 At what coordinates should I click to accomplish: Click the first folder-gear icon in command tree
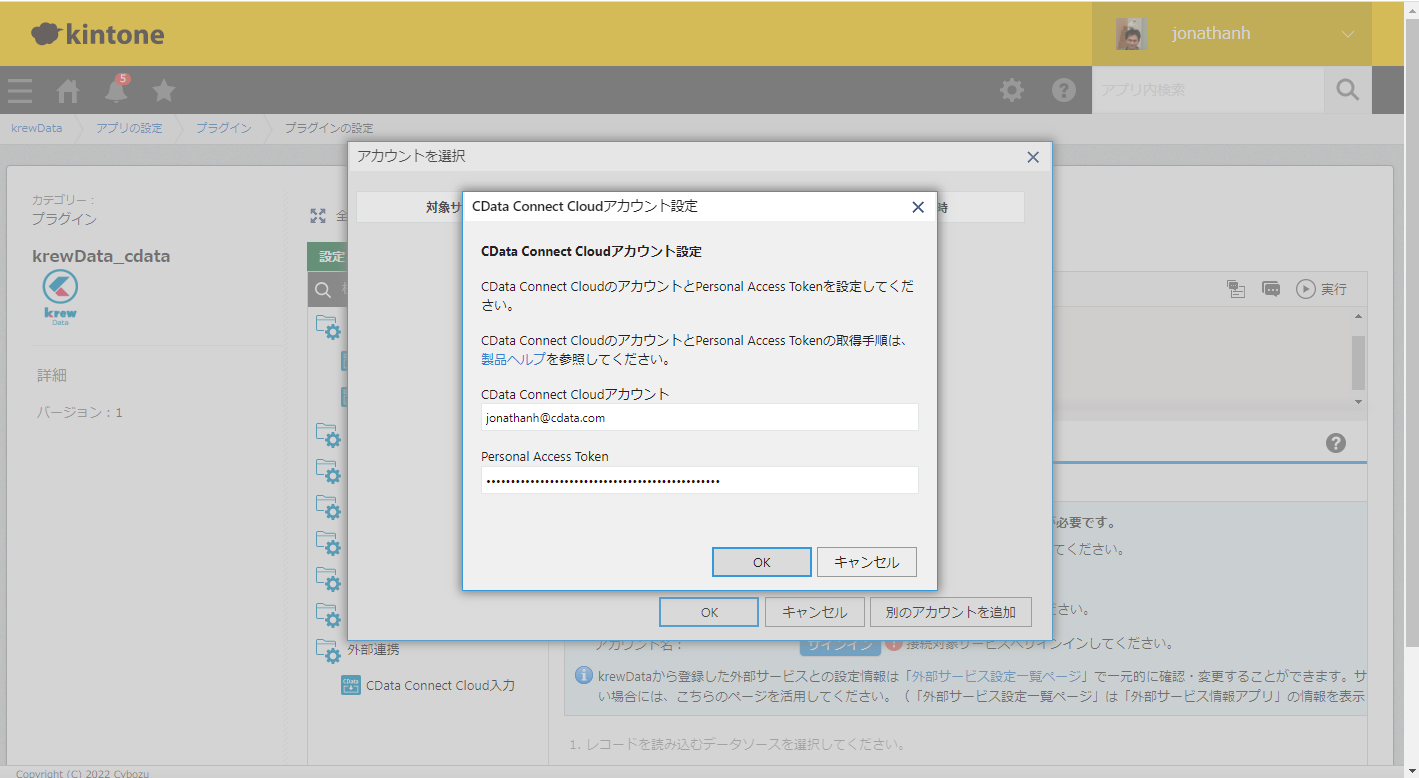tap(329, 327)
